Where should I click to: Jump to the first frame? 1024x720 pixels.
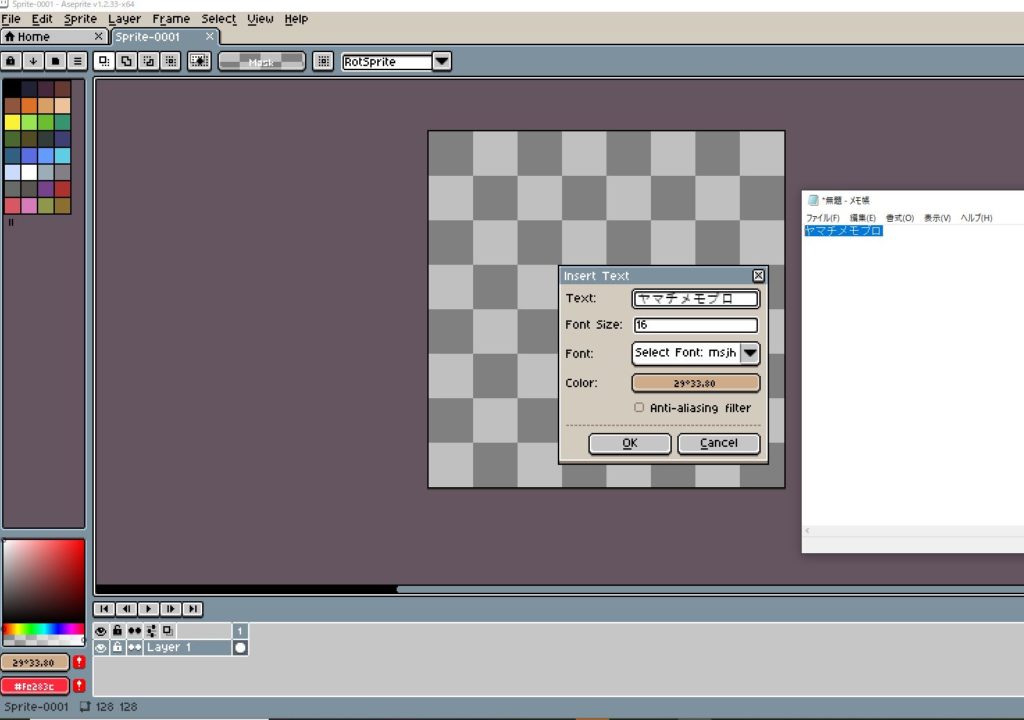[x=104, y=609]
